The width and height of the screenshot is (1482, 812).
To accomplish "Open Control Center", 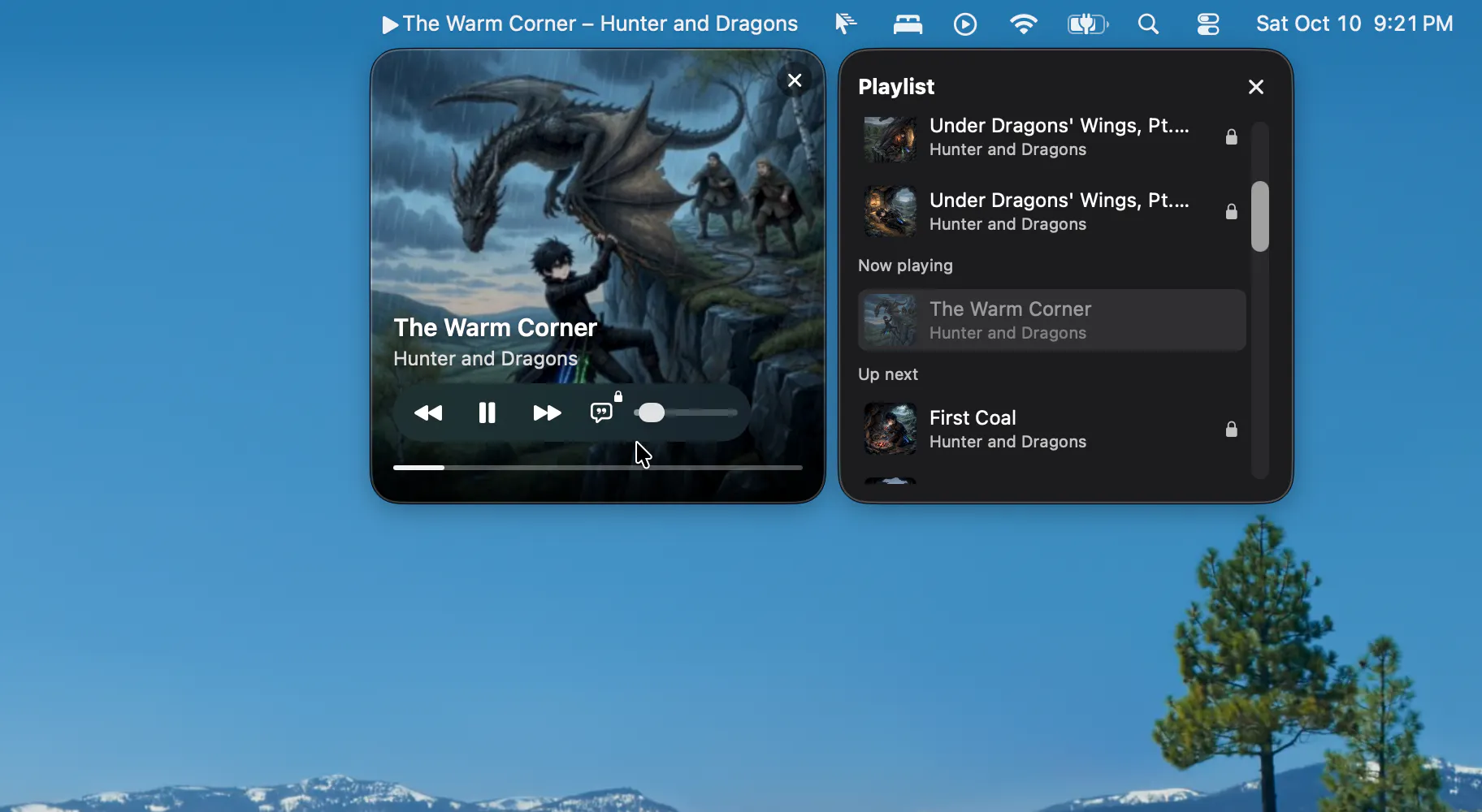I will (1208, 24).
